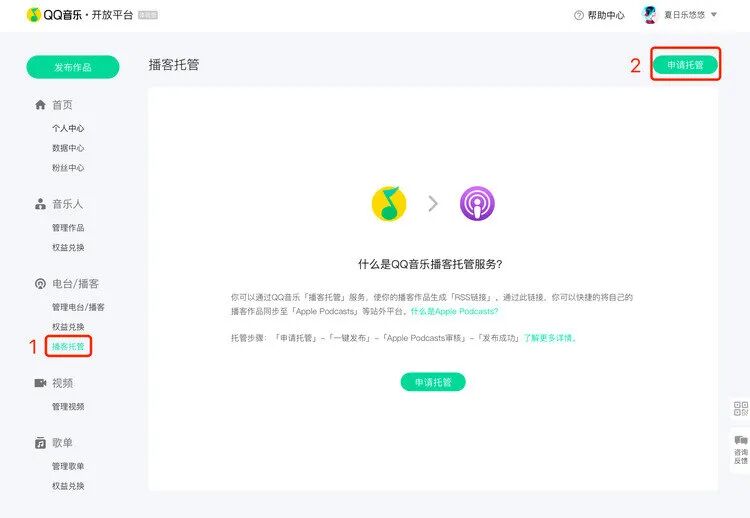Select 管理视频 in sidebar
750x518 pixels.
68,407
